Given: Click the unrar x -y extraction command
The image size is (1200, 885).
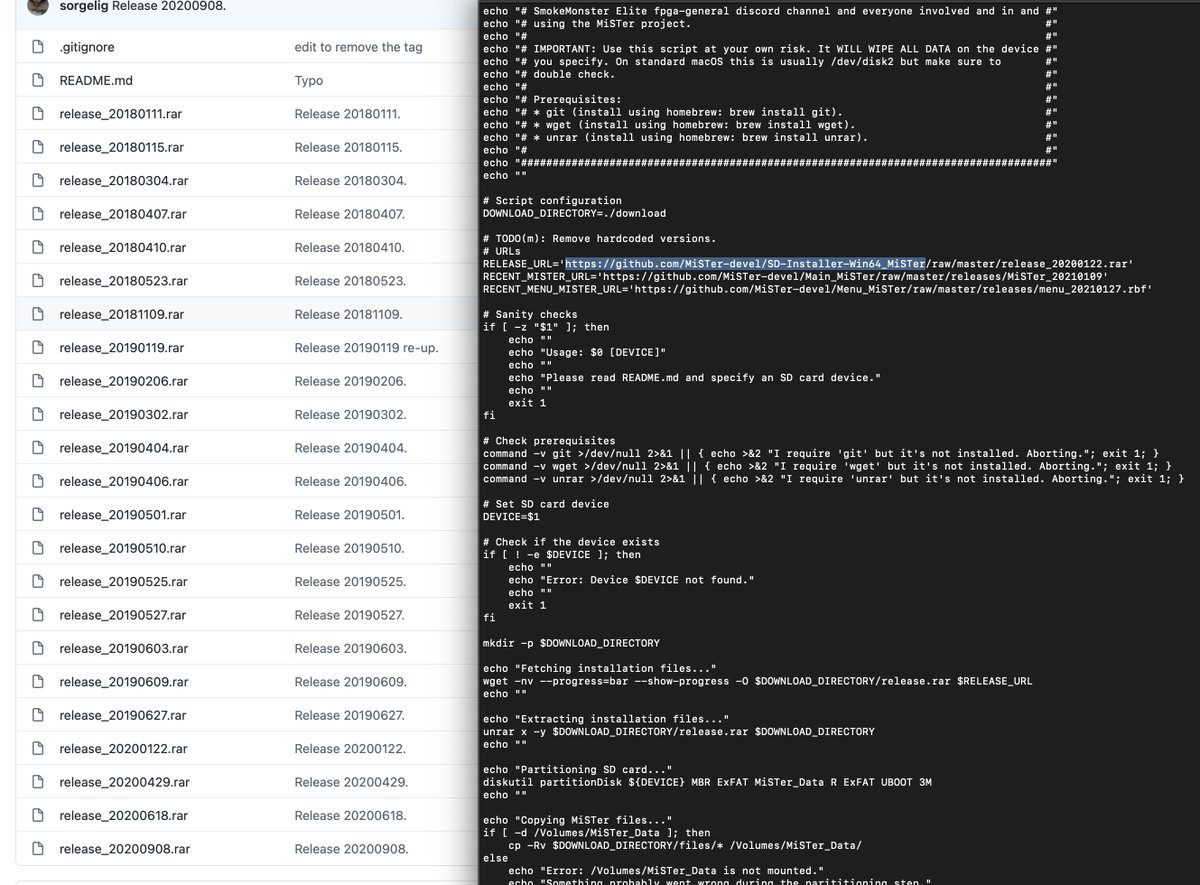Looking at the screenshot, I should tap(678, 731).
